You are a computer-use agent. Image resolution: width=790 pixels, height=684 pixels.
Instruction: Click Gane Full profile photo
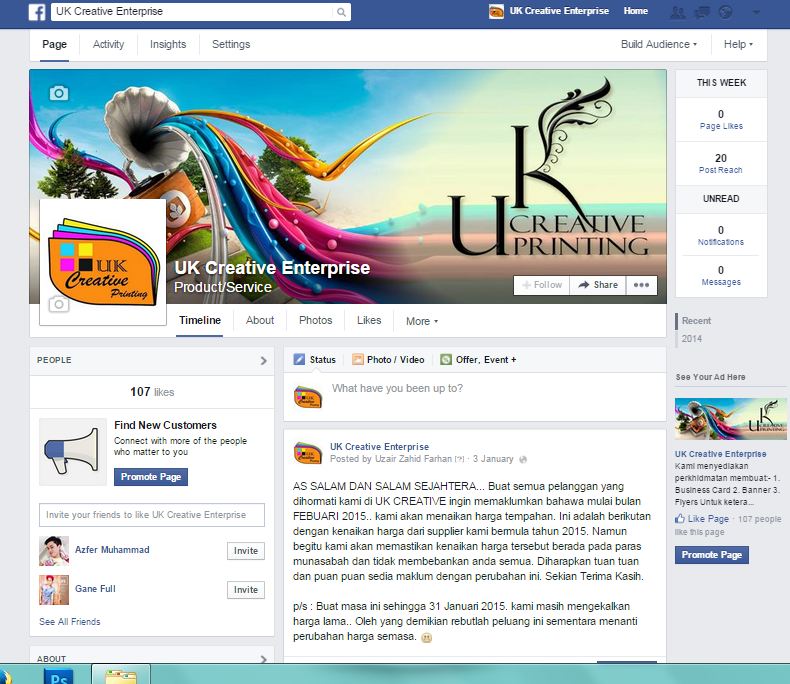pos(54,590)
